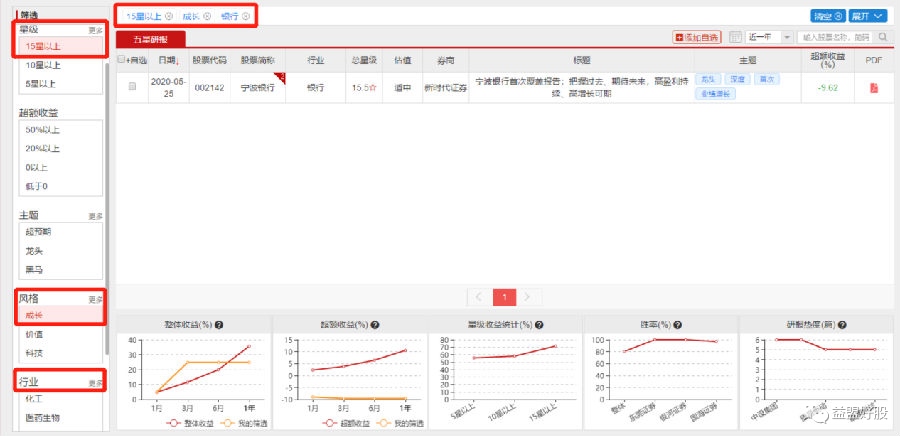Click help icon beside 胜率(%)
This screenshot has width=900, height=436.
point(681,325)
